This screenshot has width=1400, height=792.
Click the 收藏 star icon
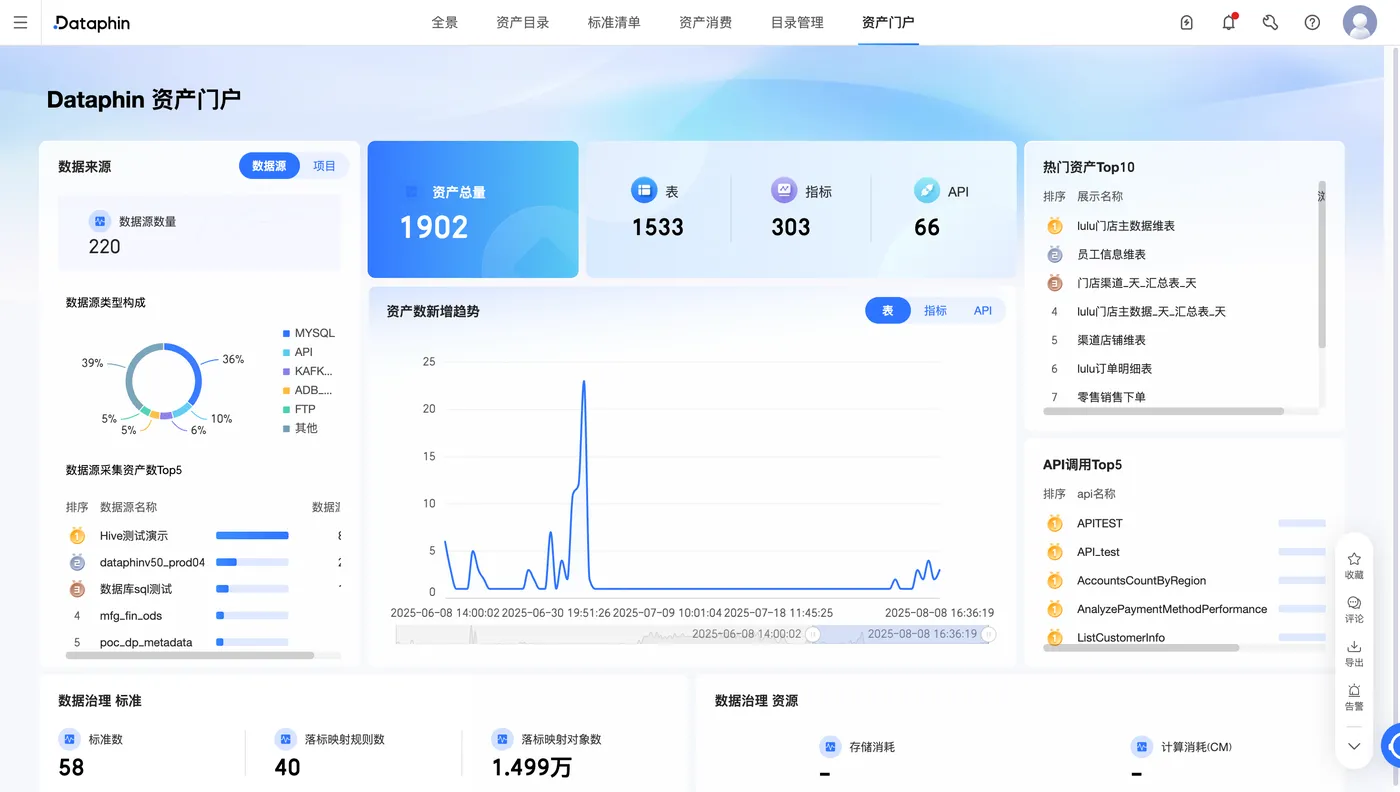point(1354,559)
